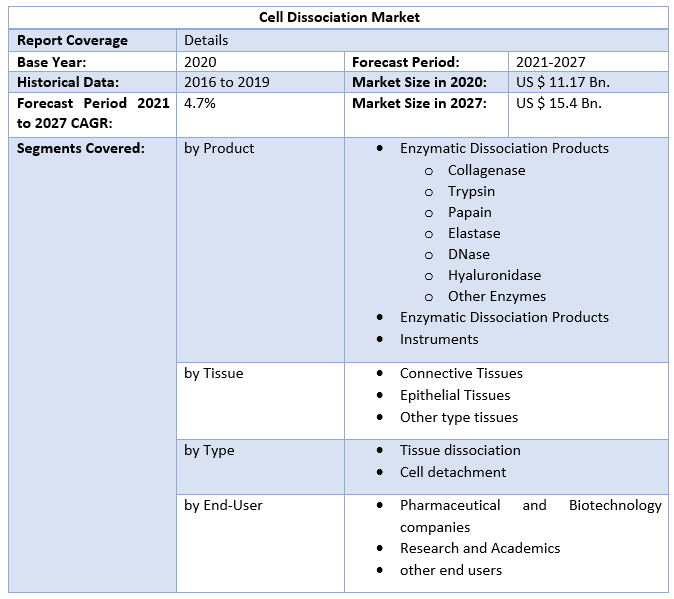Screen dimensions: 674x599
Task: Click the Hyaluronidase list entry
Action: click(x=494, y=275)
